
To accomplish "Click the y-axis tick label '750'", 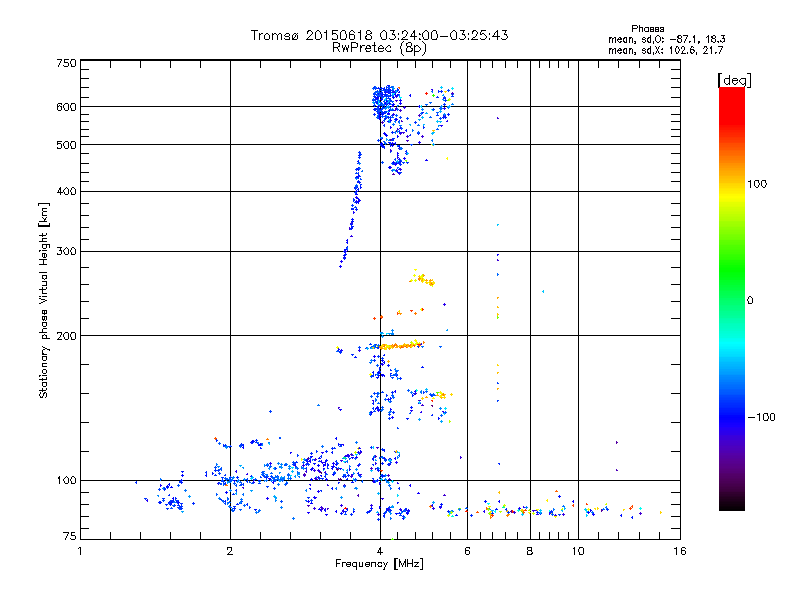I will [66, 63].
